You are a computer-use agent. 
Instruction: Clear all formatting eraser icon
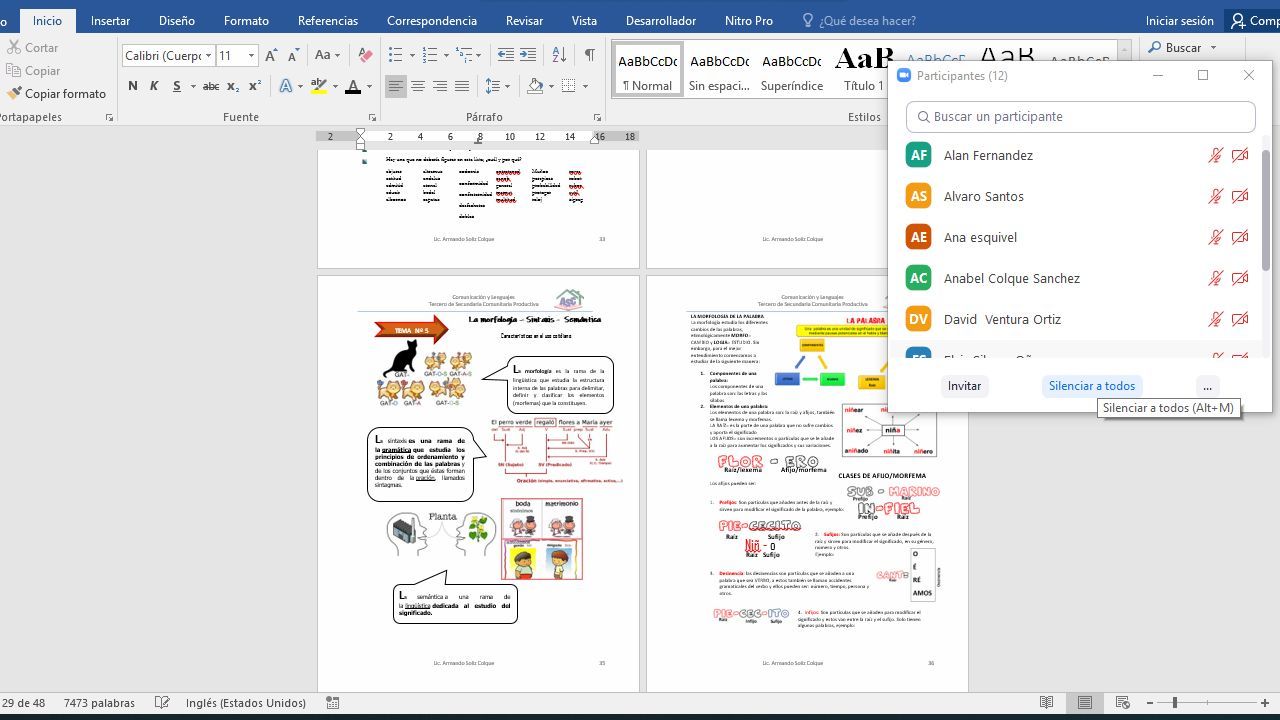tap(365, 55)
